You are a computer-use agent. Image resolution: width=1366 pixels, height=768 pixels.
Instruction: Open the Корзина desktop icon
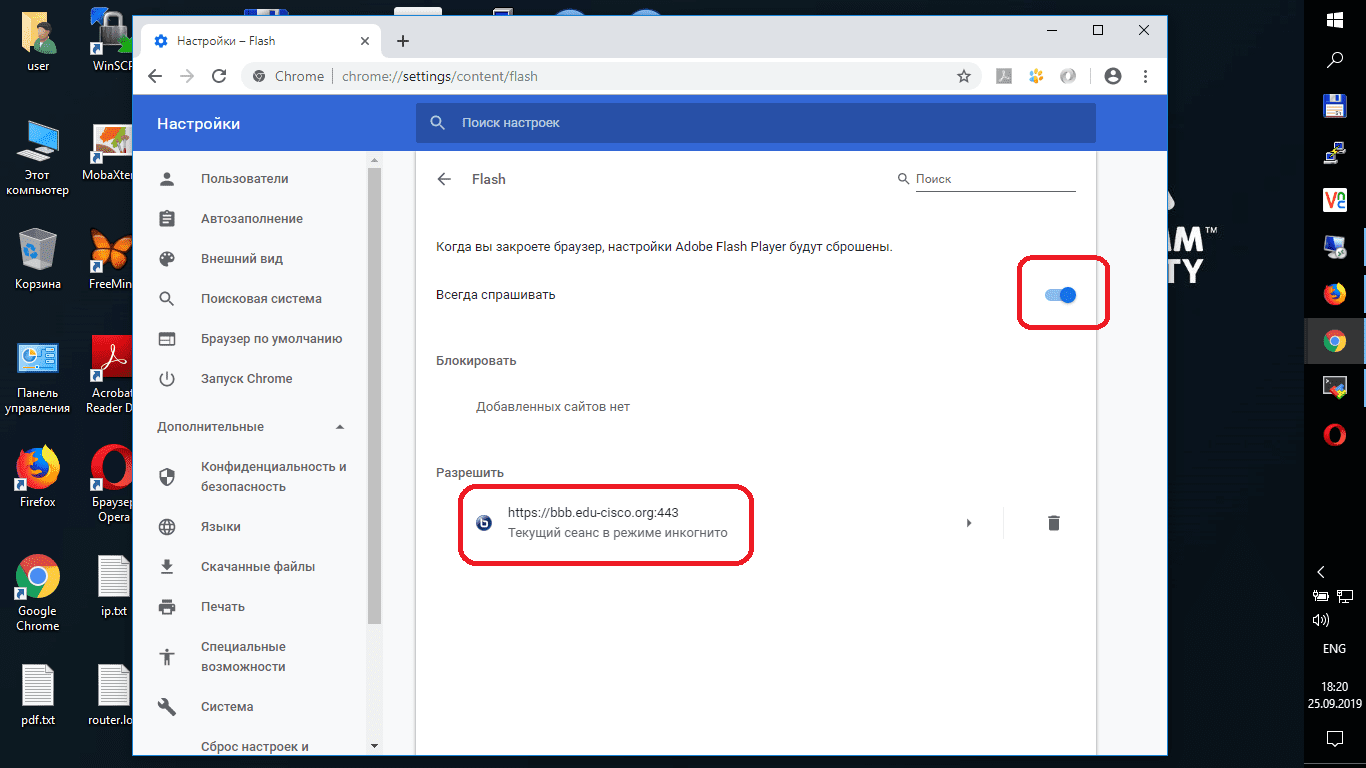point(38,258)
